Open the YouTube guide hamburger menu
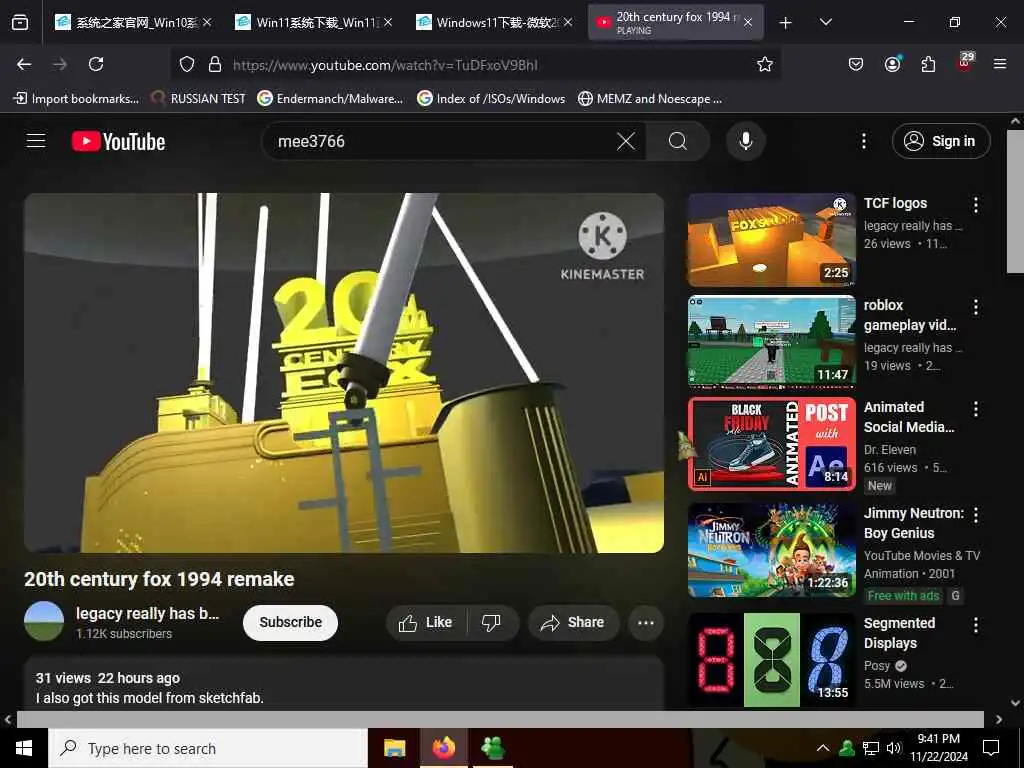This screenshot has width=1024, height=768. [36, 141]
